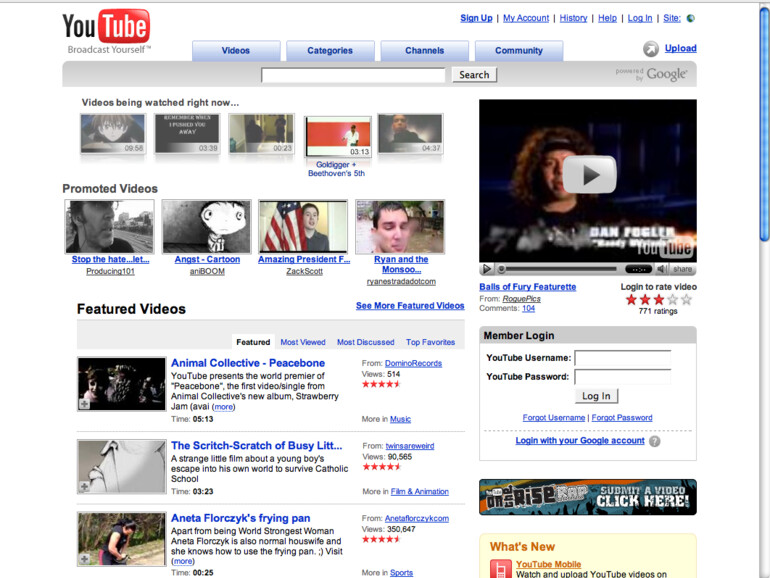Image resolution: width=770 pixels, height=578 pixels.
Task: Open Goldigger + Beethoven's 5th thumbnail
Action: click(337, 137)
